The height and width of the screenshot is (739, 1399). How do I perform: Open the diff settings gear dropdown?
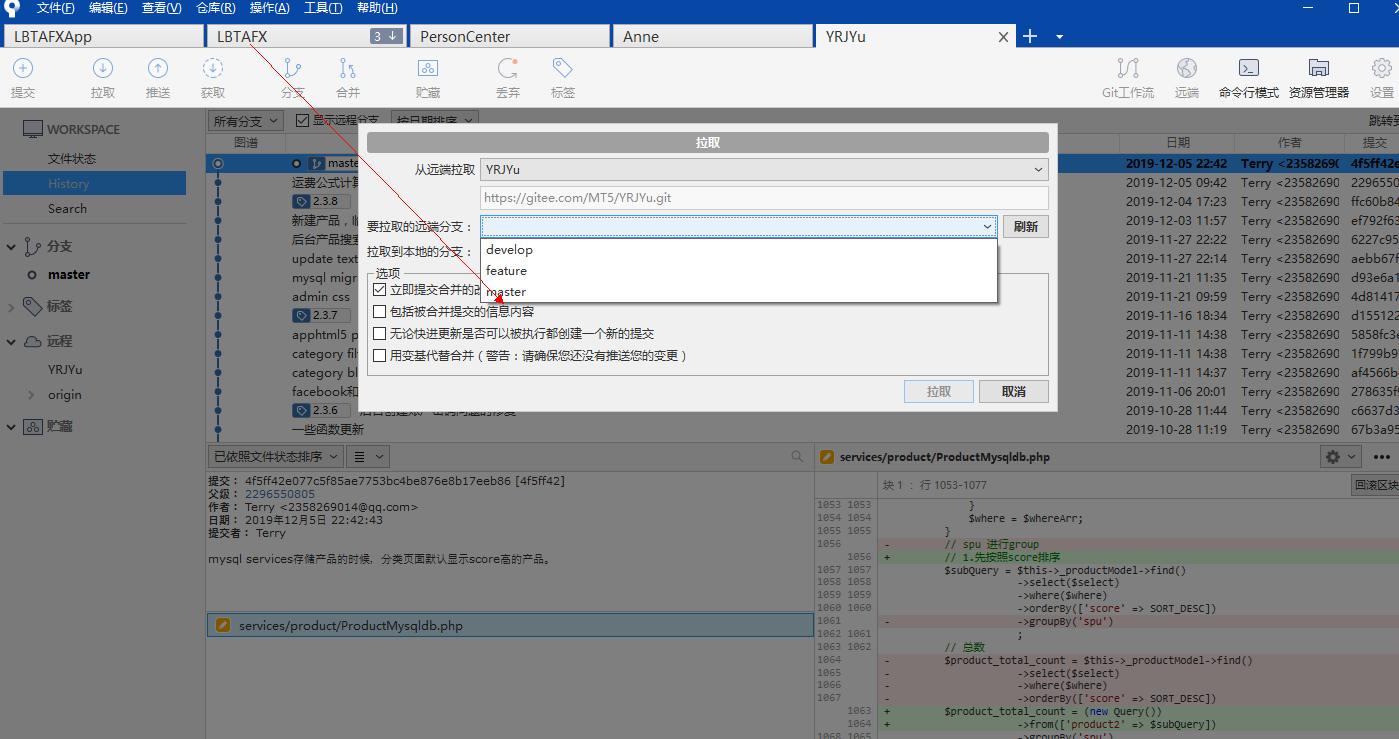(x=1340, y=456)
